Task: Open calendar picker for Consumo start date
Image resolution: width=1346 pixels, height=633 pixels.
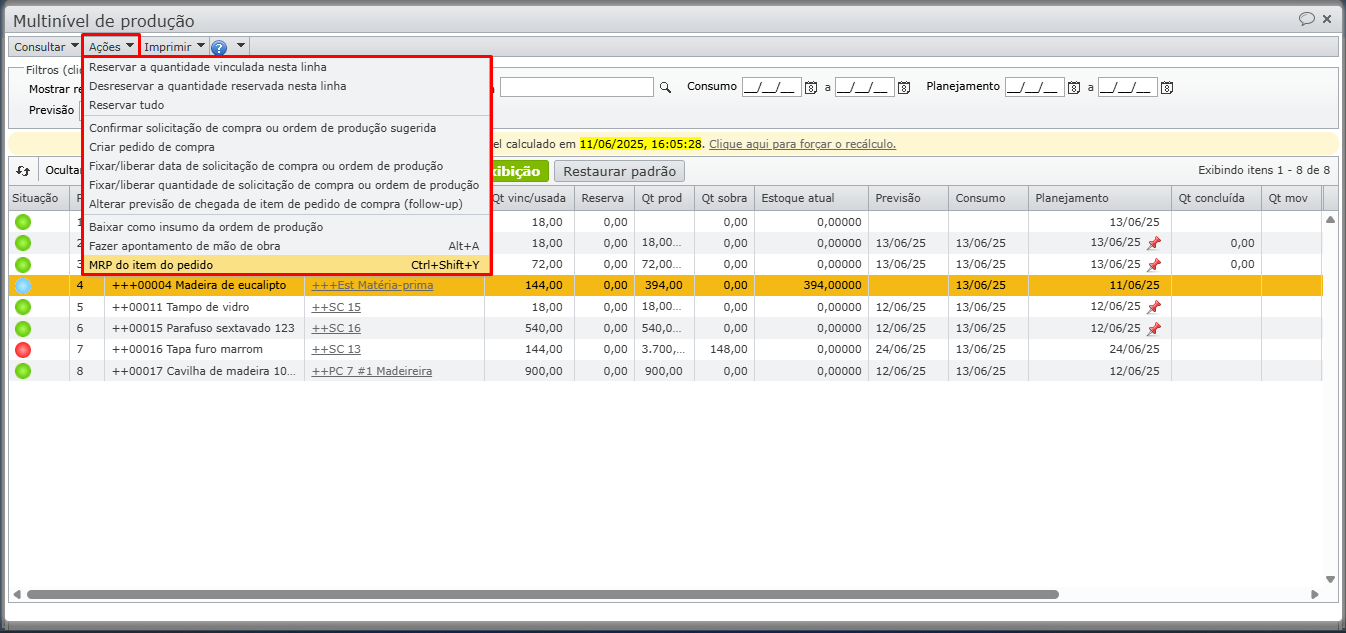Action: 812,88
